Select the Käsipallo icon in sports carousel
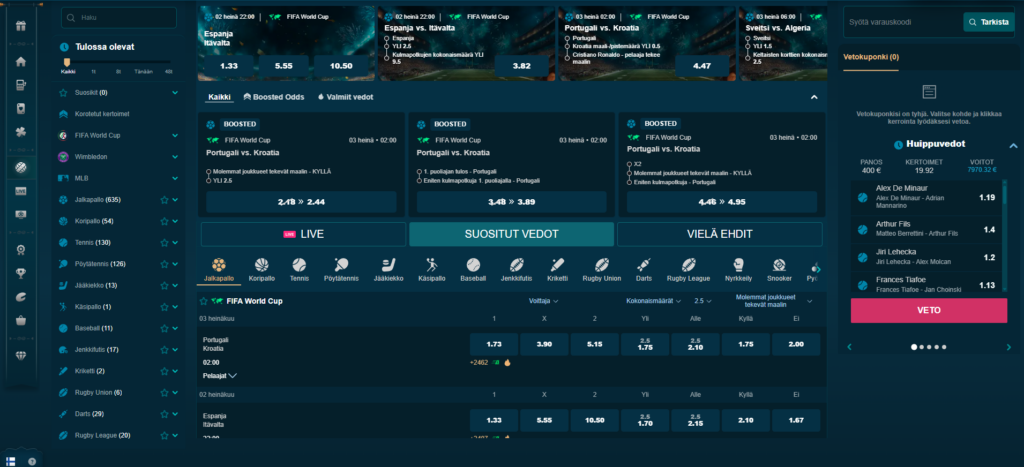Image resolution: width=1024 pixels, height=467 pixels. (431, 265)
